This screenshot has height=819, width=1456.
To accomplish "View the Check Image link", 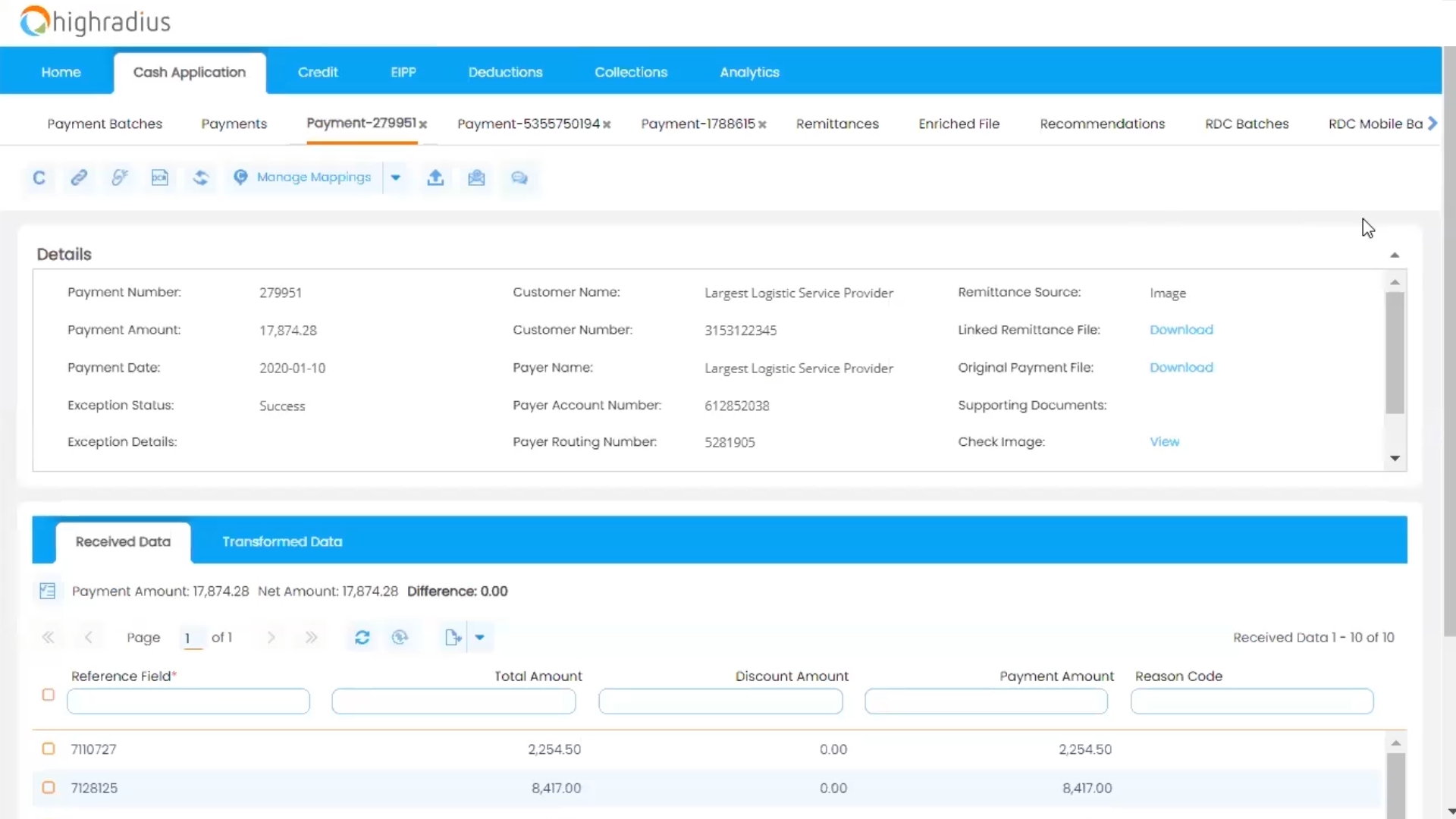I will [x=1164, y=442].
